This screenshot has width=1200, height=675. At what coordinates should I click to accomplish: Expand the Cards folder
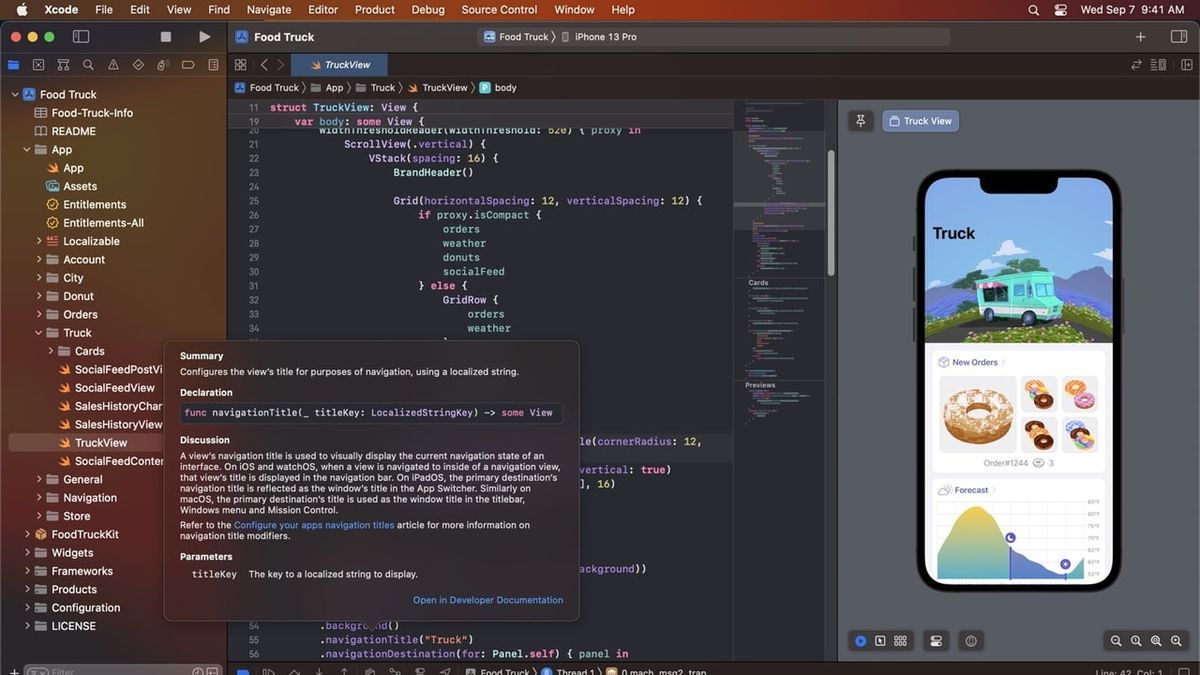tap(51, 351)
